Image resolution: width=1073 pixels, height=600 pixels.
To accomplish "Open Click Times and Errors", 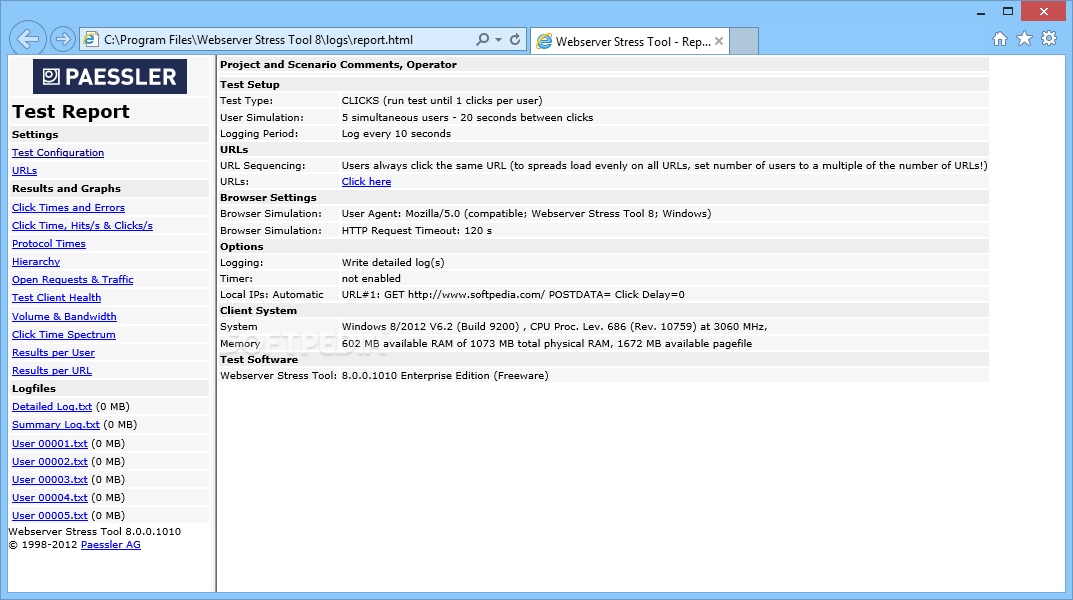I will coord(68,207).
